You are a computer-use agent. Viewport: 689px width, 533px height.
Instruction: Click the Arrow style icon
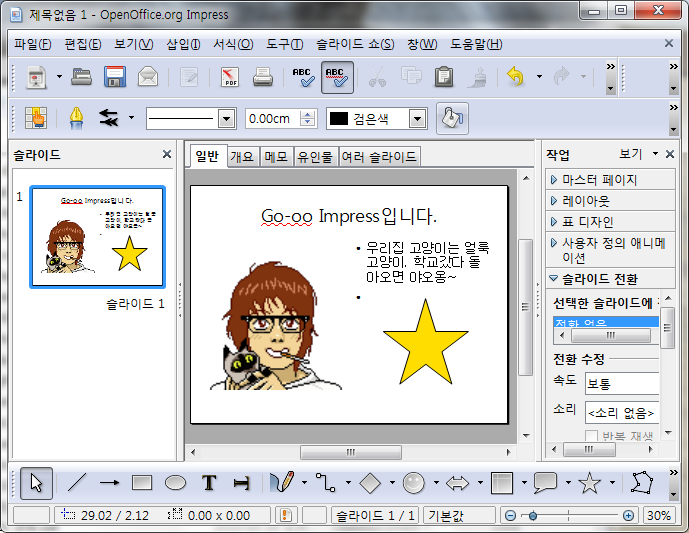point(109,118)
